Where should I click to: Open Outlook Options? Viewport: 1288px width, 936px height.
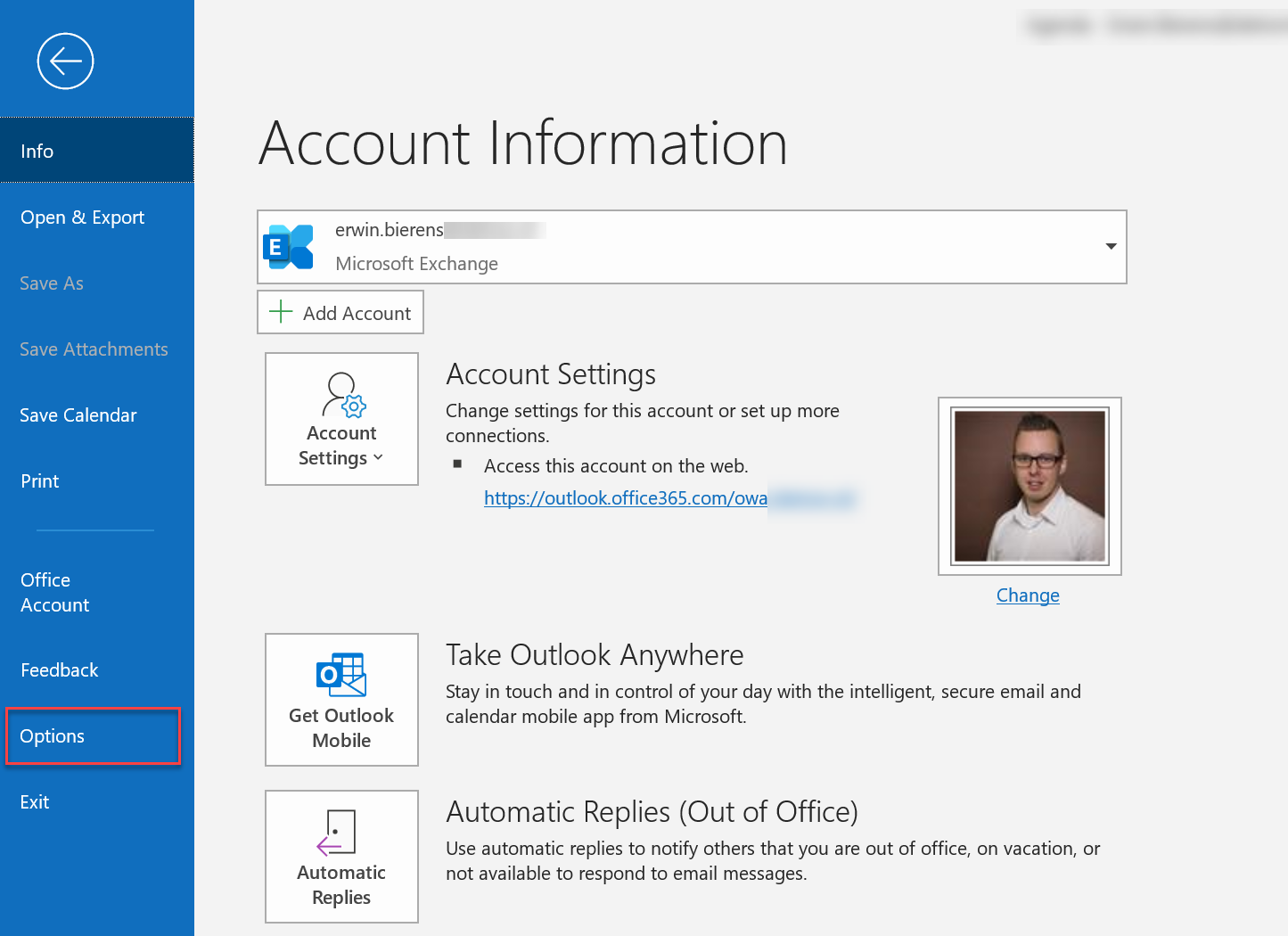tap(94, 736)
